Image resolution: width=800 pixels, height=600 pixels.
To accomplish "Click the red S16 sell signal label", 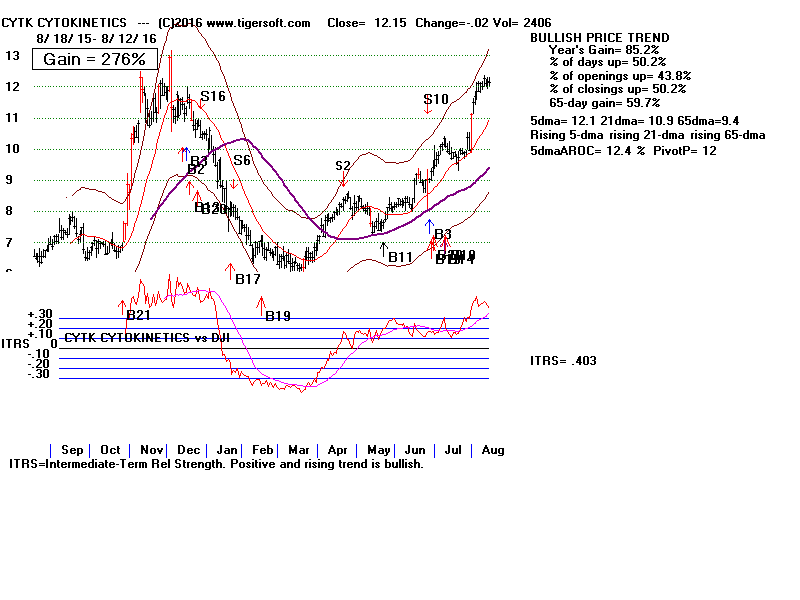I will tap(213, 97).
